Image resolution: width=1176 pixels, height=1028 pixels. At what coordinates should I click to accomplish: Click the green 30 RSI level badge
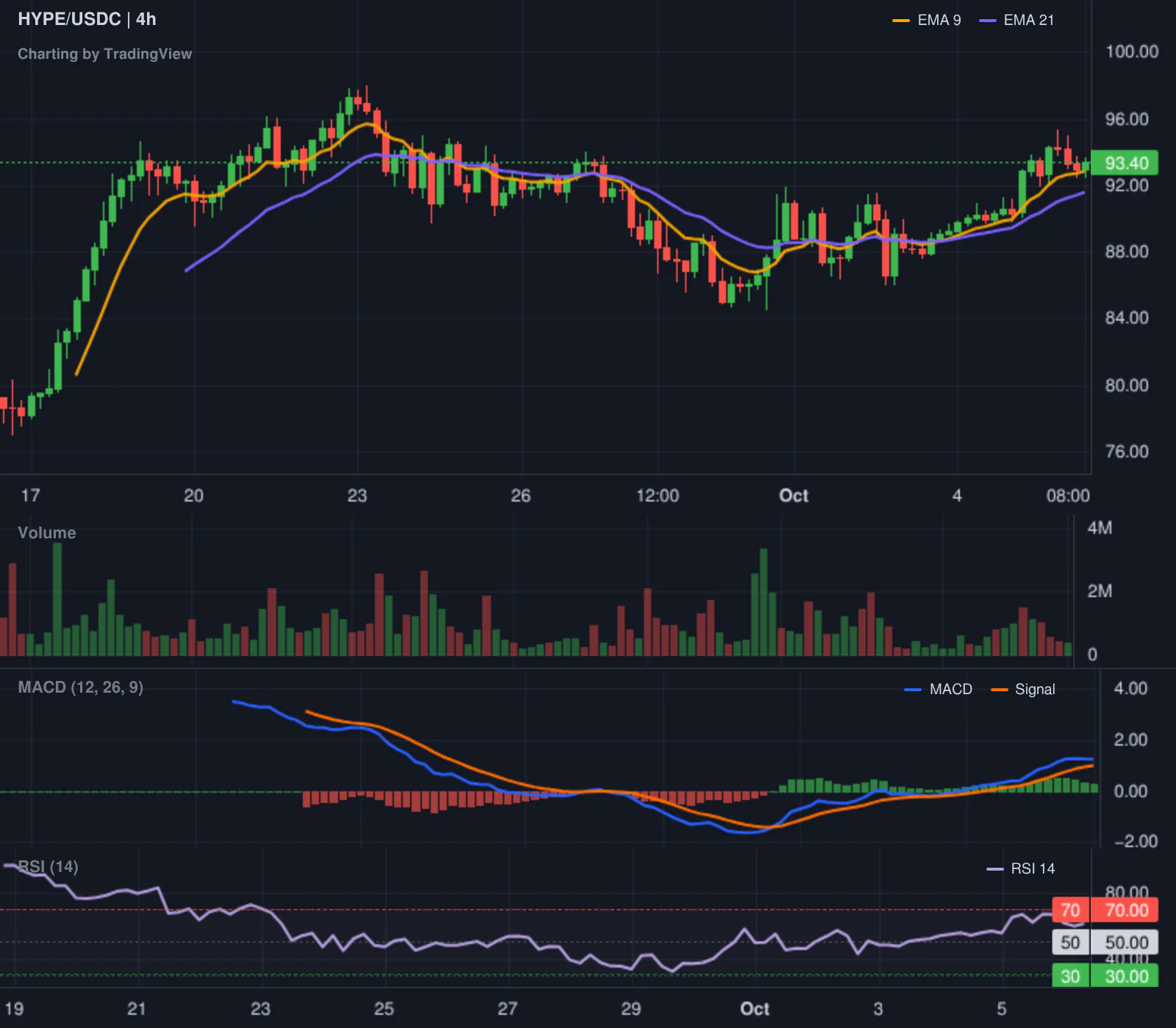[x=1070, y=976]
